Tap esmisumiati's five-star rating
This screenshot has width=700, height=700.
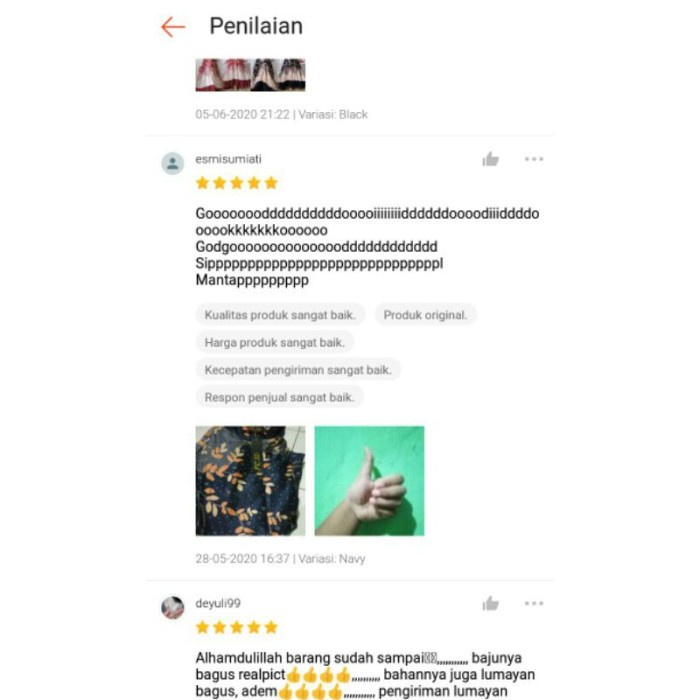point(237,183)
